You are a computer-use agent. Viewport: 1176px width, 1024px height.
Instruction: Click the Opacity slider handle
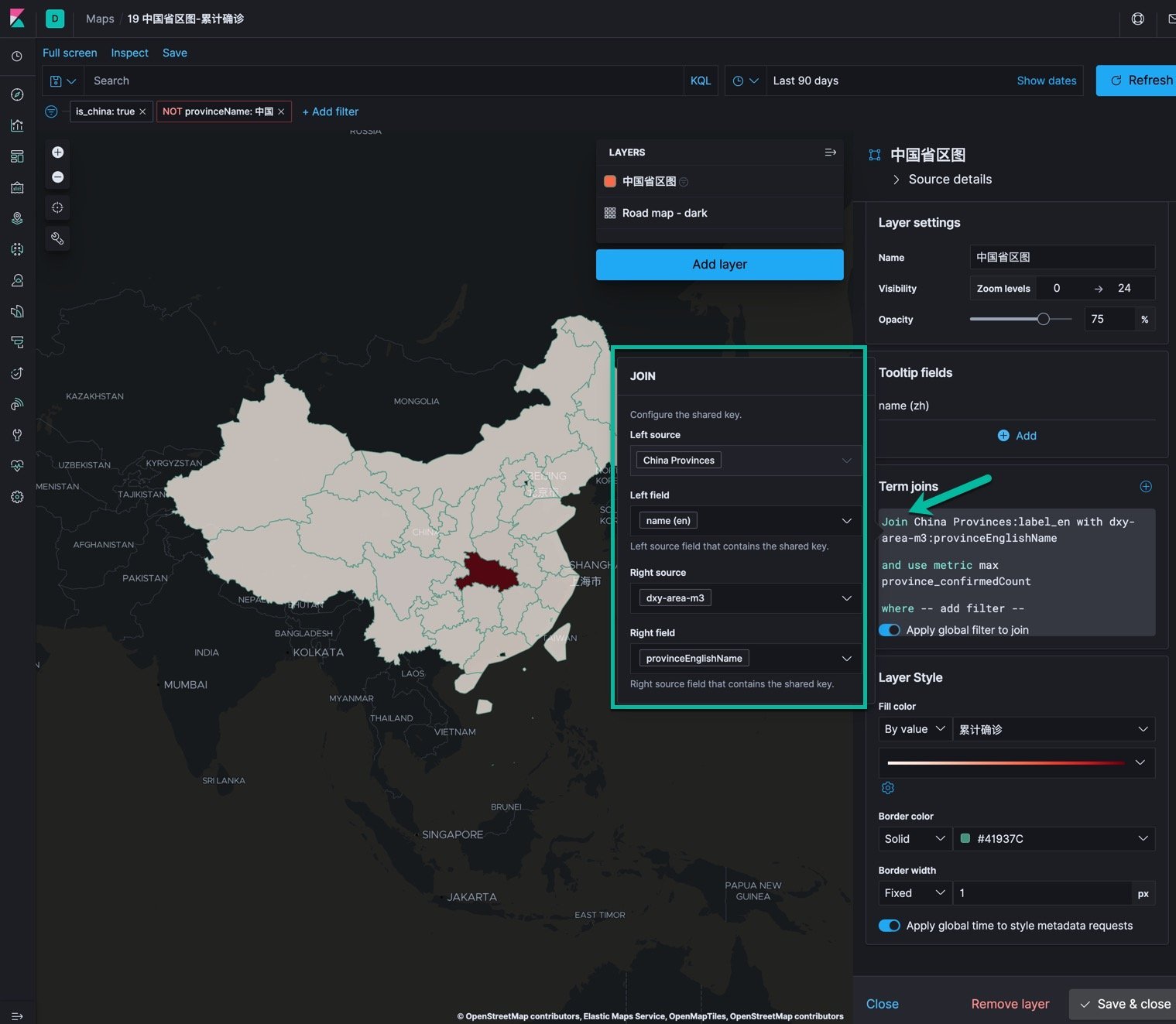[x=1043, y=319]
